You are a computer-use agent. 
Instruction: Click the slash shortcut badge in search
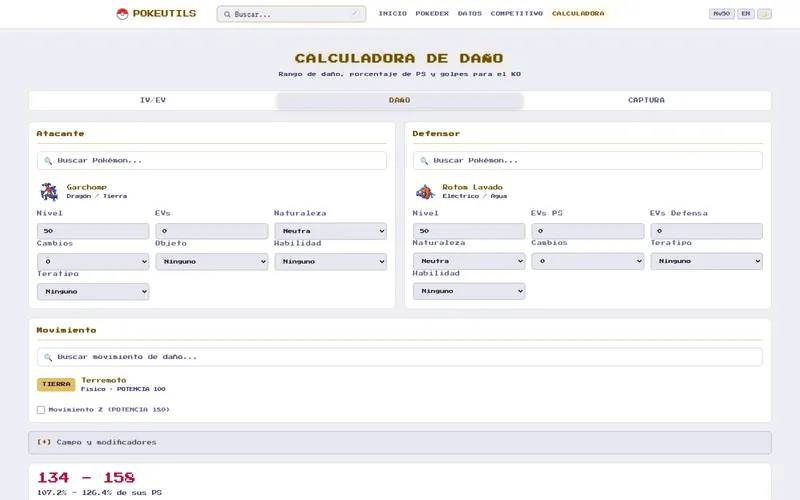[354, 14]
